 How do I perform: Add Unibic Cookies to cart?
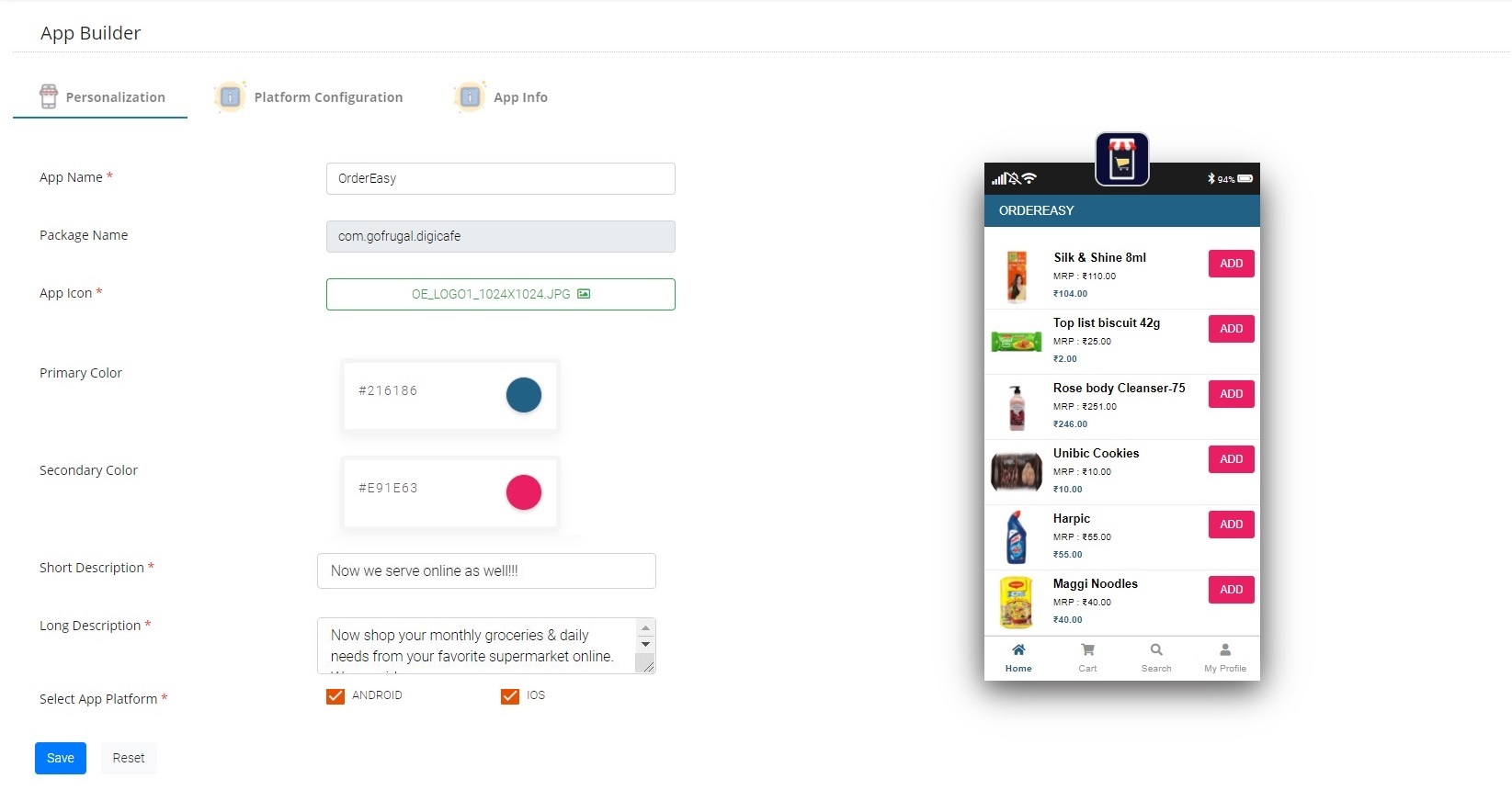pyautogui.click(x=1232, y=459)
